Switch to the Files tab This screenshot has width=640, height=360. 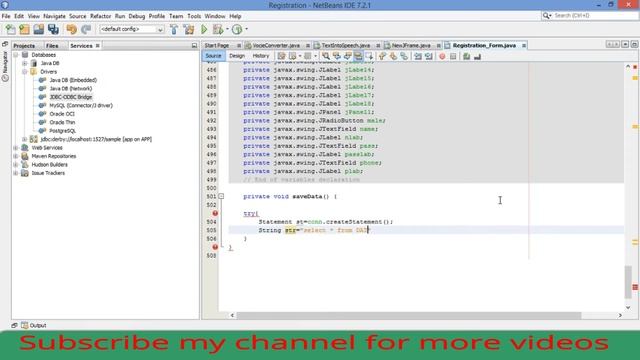52,46
